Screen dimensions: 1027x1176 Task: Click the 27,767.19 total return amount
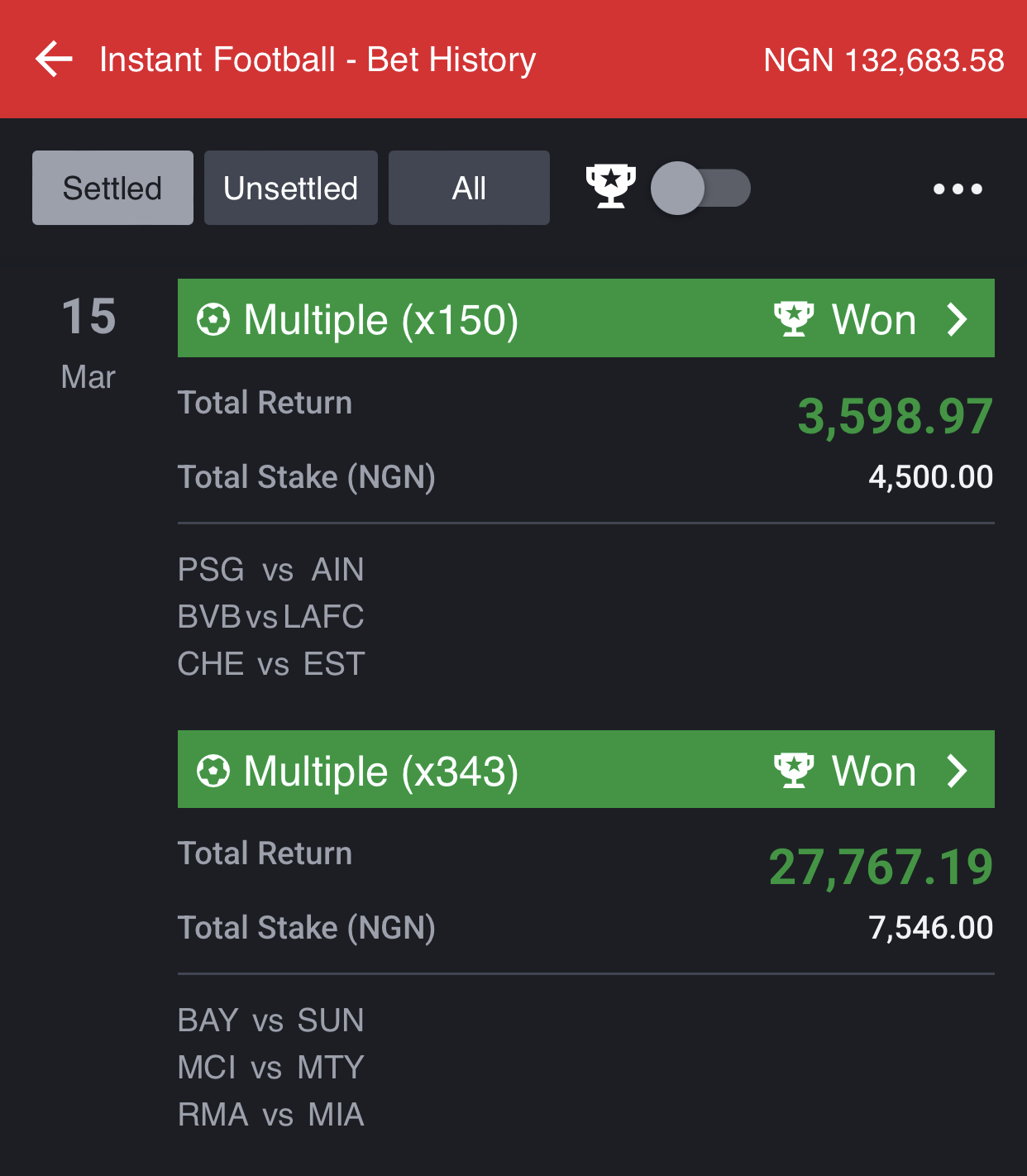click(881, 867)
